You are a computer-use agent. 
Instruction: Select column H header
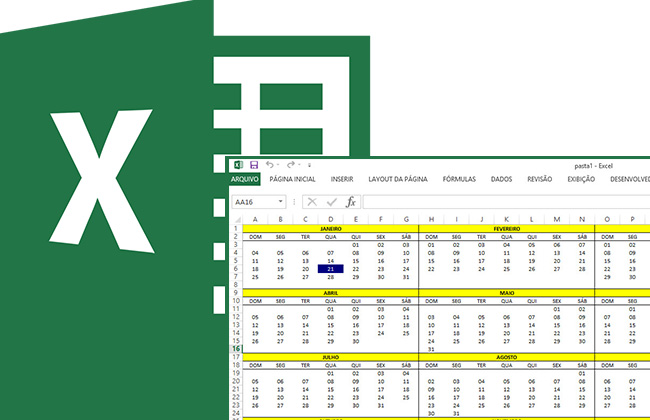coord(431,219)
